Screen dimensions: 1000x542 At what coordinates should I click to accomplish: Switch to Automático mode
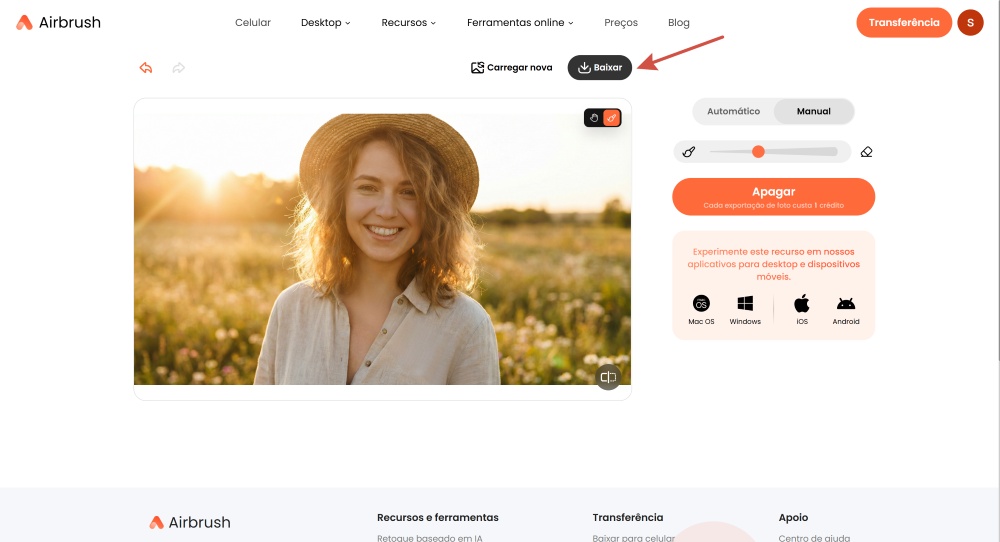pyautogui.click(x=733, y=111)
